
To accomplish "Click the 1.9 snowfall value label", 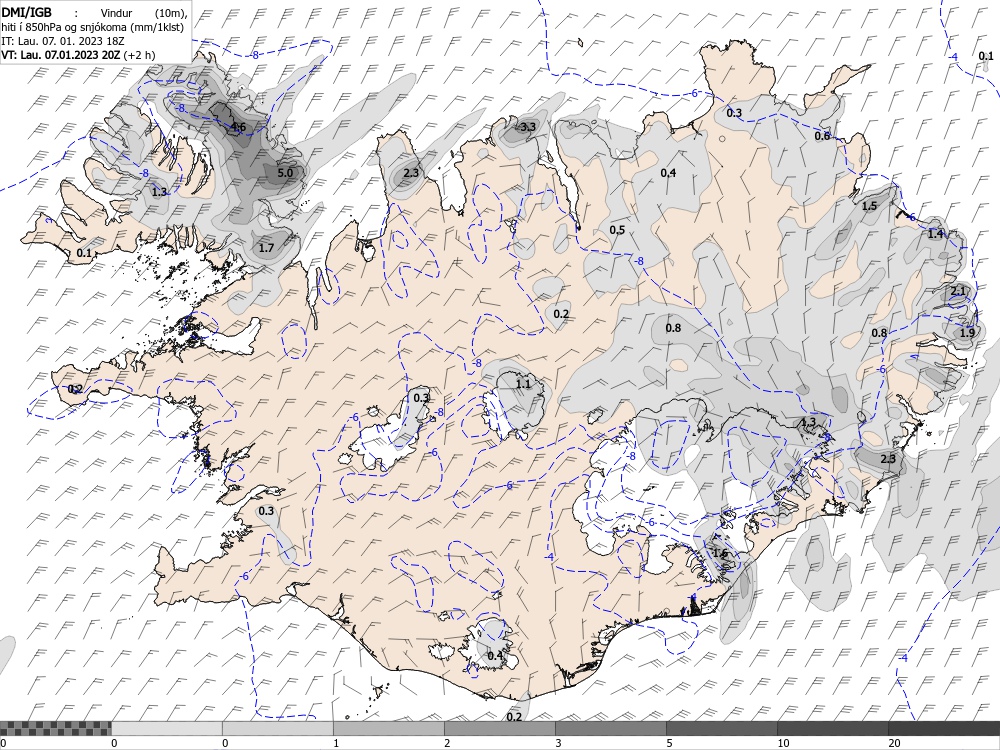I will coord(967,333).
